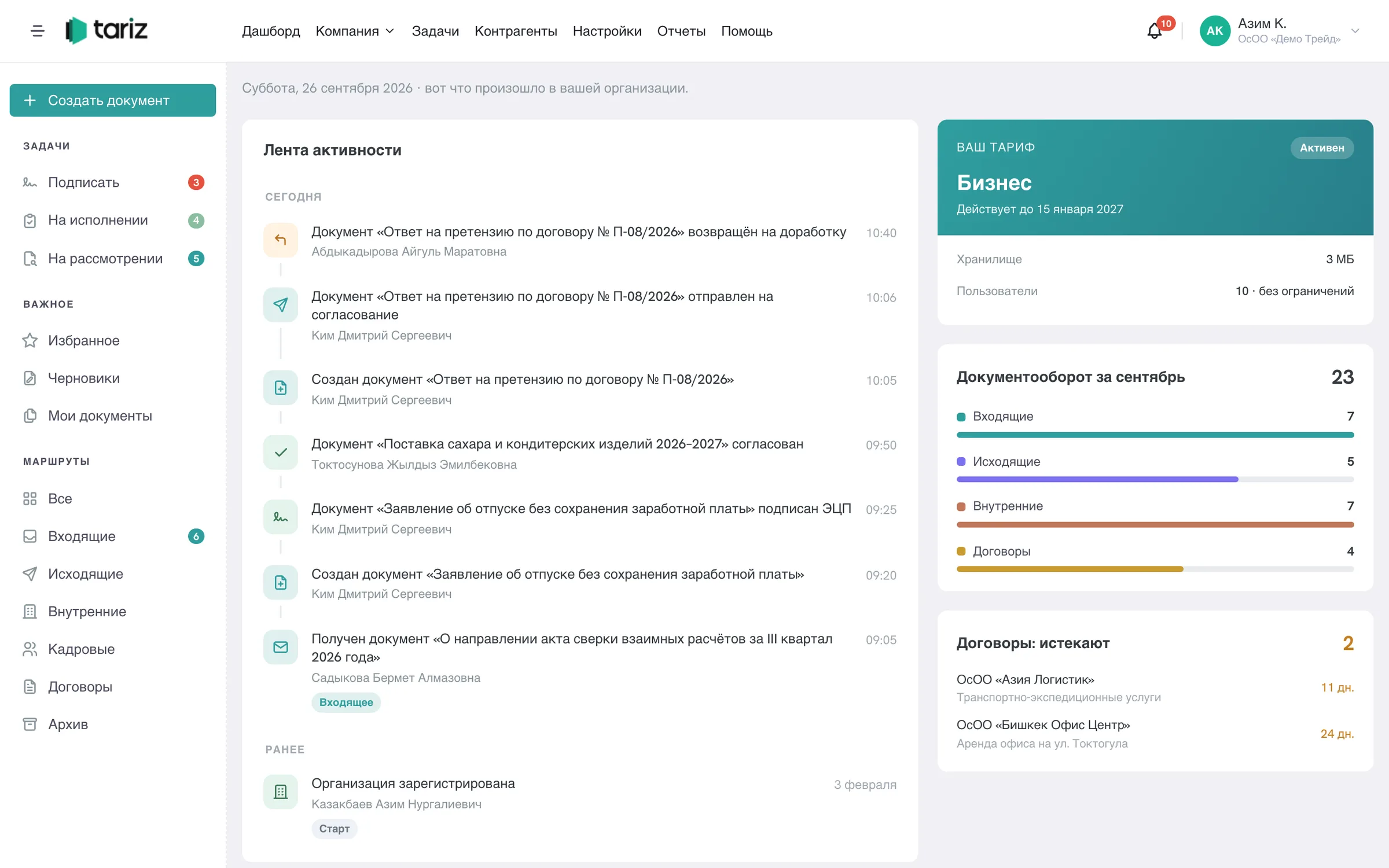Viewport: 1389px width, 868px height.
Task: Click the envelope received-document feed icon
Action: click(281, 647)
